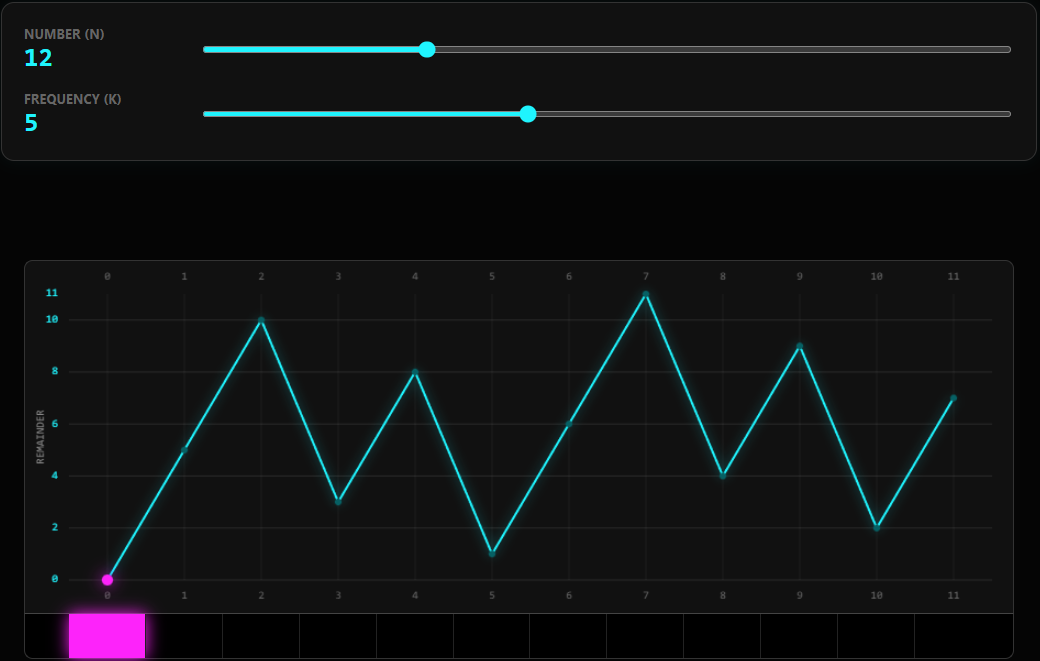Click the Frequency value readout showing 5
1040x661 pixels.
[x=31, y=123]
